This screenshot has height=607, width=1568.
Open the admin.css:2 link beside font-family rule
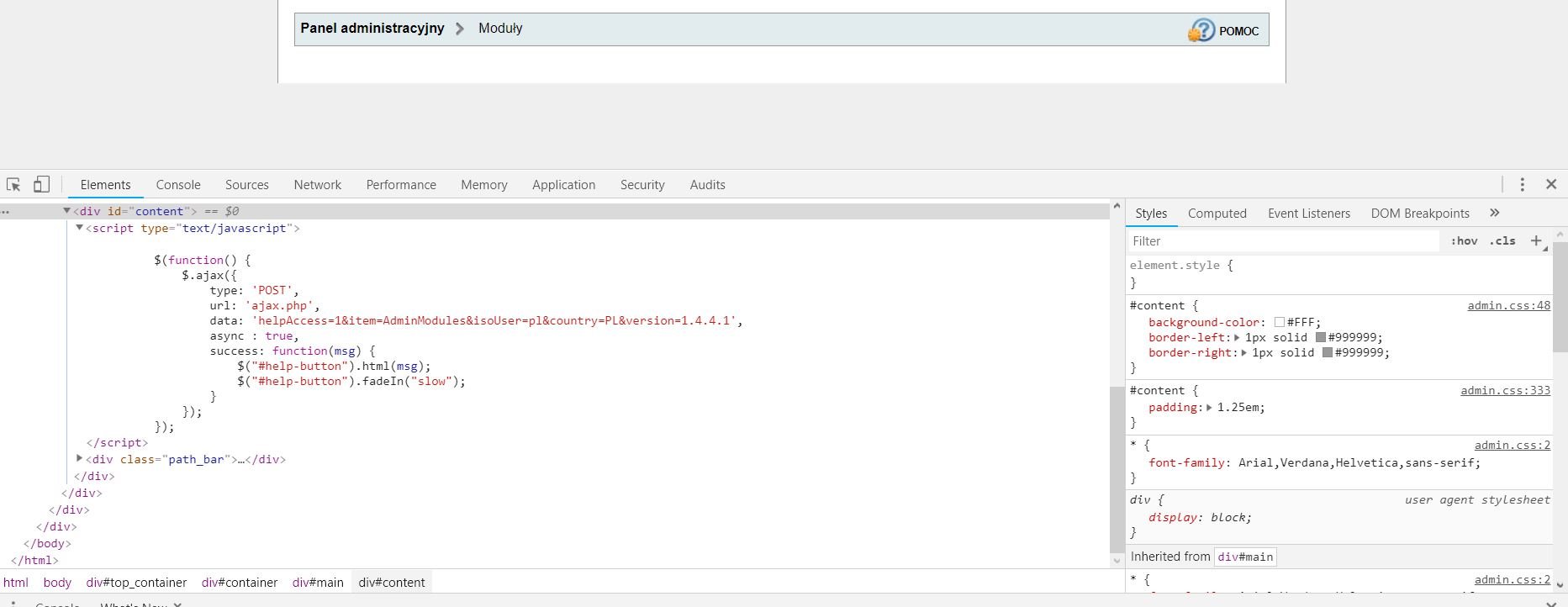(x=1513, y=446)
